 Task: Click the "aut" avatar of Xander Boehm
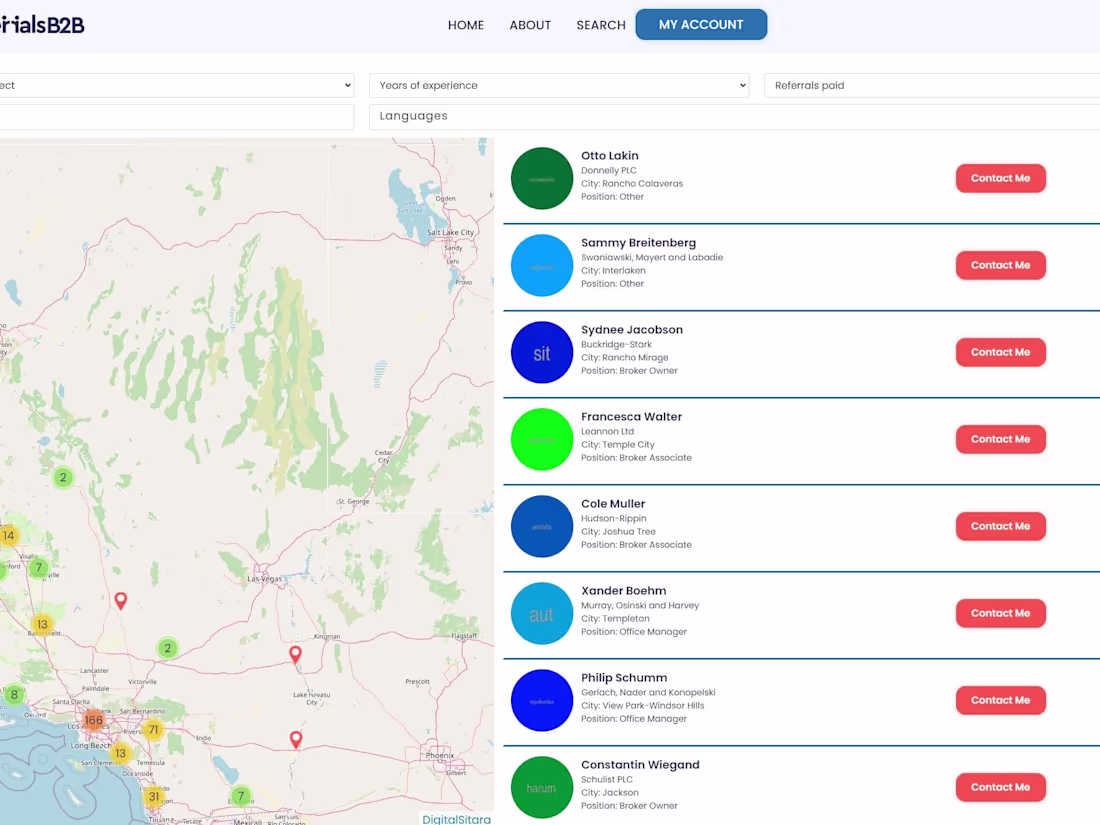coord(542,613)
